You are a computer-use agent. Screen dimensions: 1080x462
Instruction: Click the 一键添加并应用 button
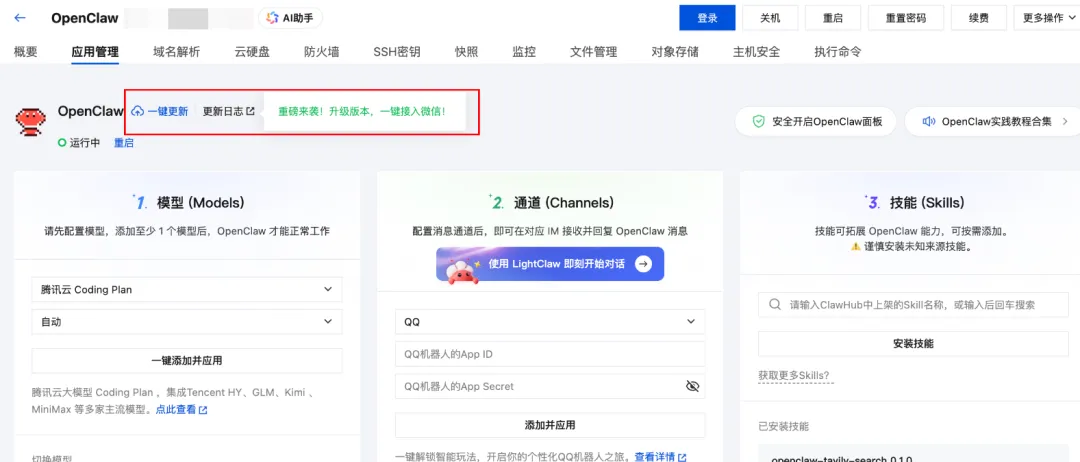tap(187, 360)
